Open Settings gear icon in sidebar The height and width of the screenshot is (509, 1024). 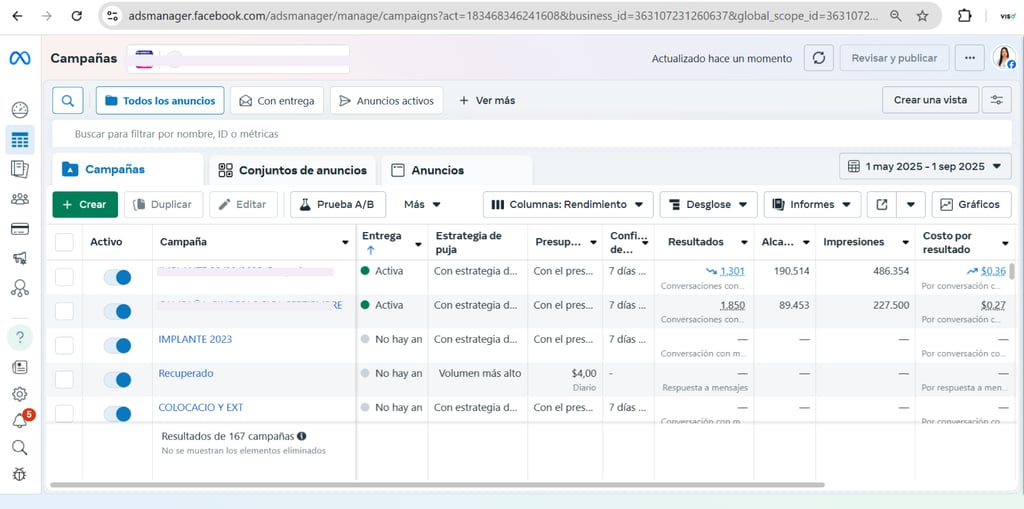pos(20,394)
